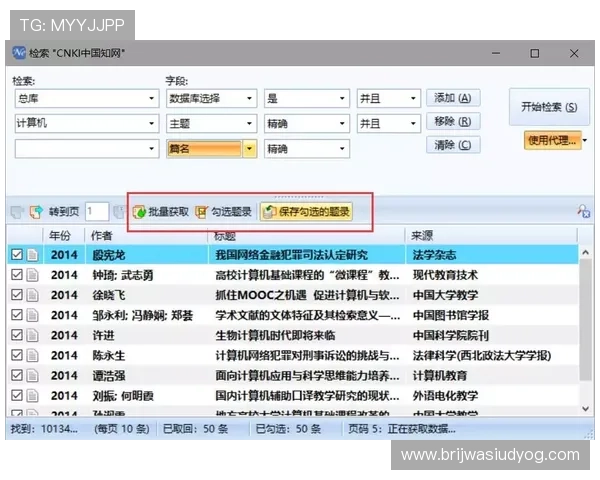
Task: Click the batch fetch 批量获取 toolbar icon
Action: [139, 212]
